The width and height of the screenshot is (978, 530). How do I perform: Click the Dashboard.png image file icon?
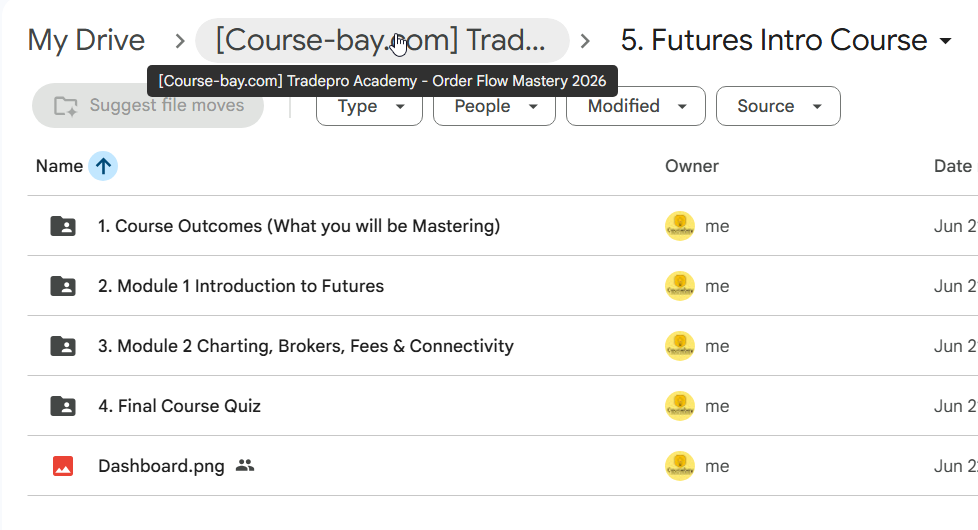point(63,466)
